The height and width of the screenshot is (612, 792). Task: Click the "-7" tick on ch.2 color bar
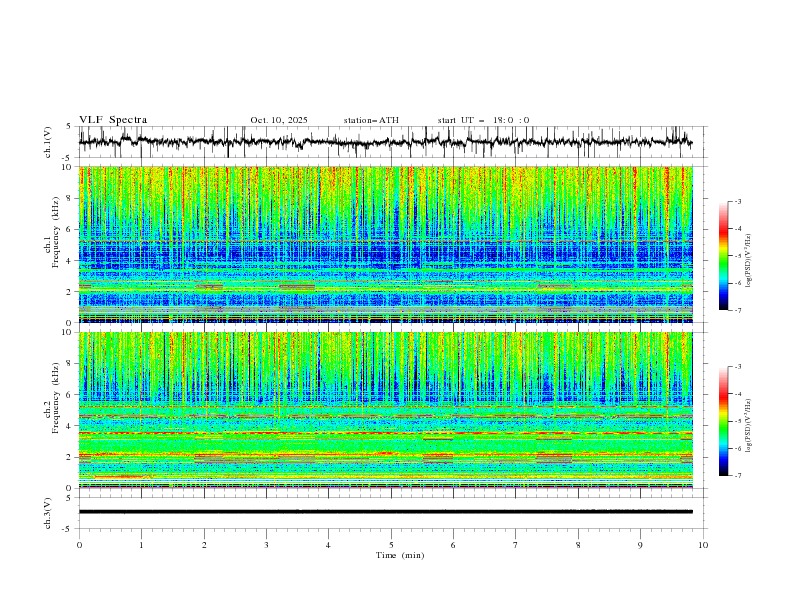pos(738,476)
